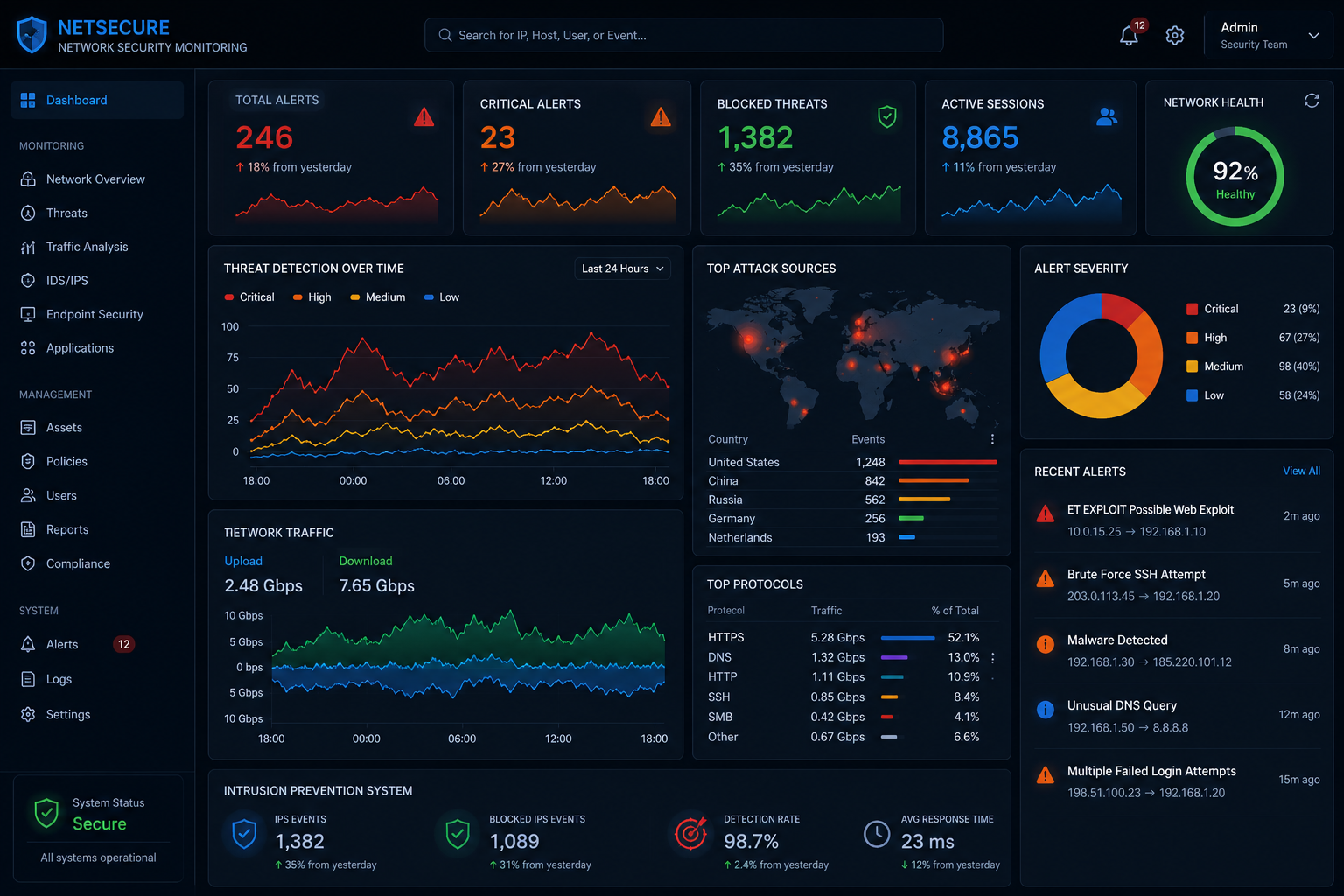Click the Upload traffic label
This screenshot has width=1344, height=896.
243,562
